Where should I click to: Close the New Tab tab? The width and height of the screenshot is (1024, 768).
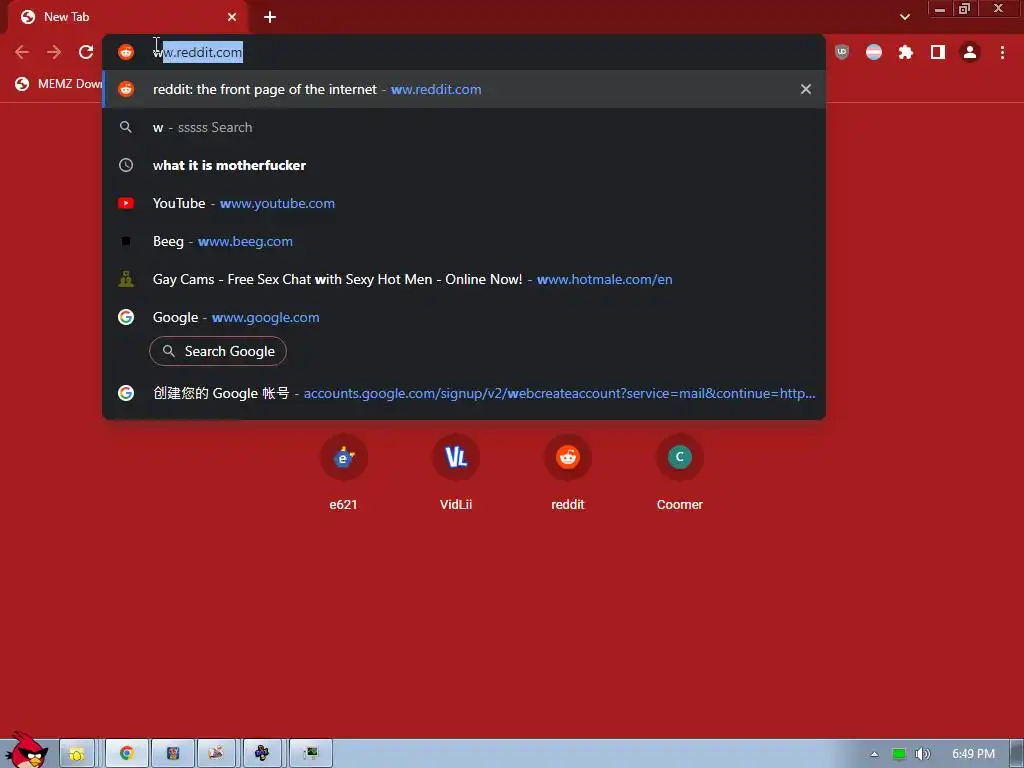(232, 17)
